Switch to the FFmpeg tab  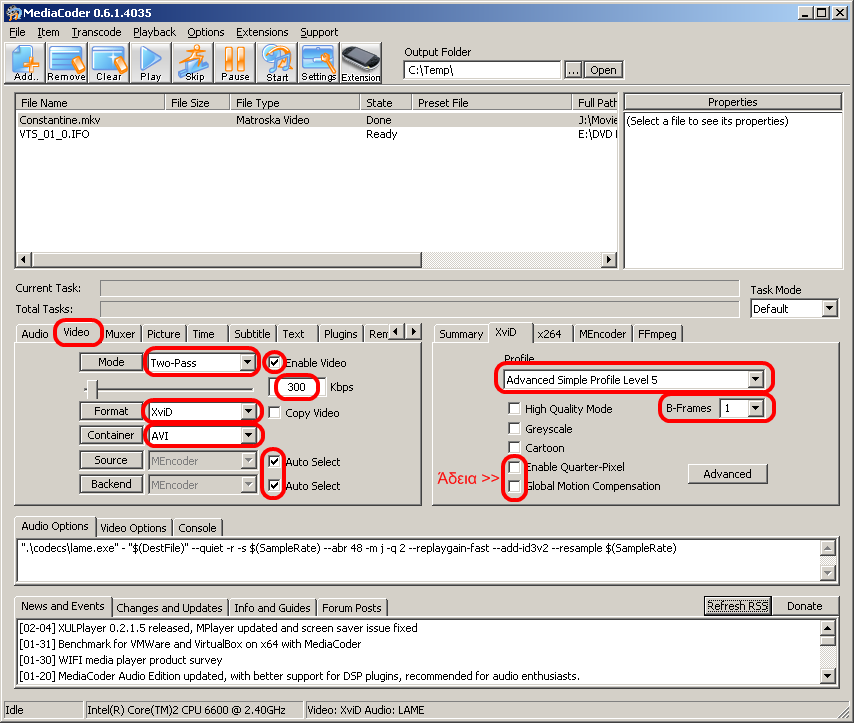[657, 334]
